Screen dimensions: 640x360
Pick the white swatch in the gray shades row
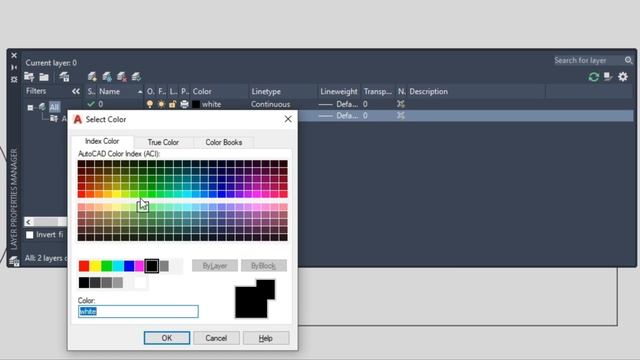[140, 282]
